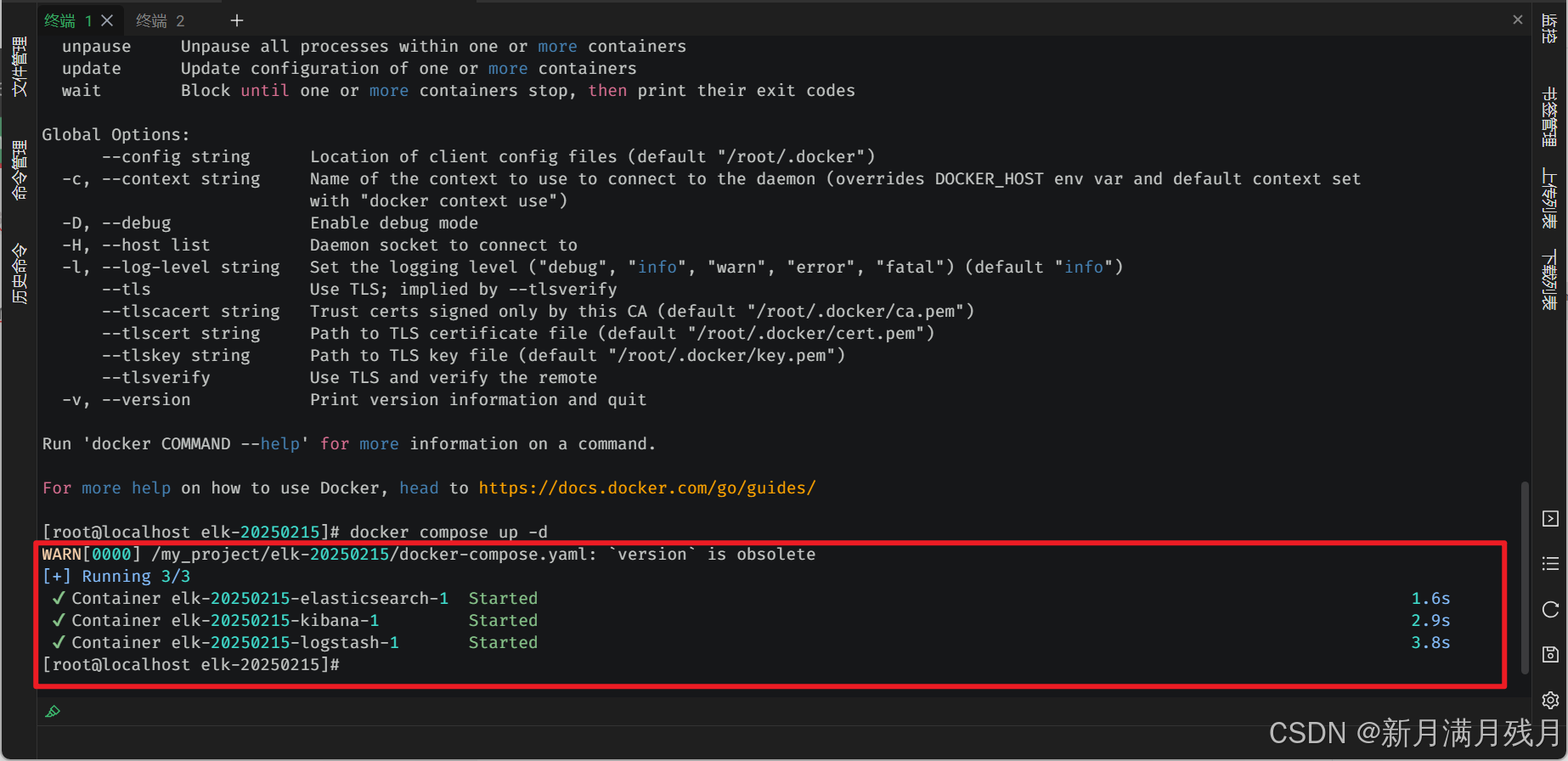The height and width of the screenshot is (761, 1568).
Task: Click the '--tlscacert string' option text
Action: pos(191,311)
